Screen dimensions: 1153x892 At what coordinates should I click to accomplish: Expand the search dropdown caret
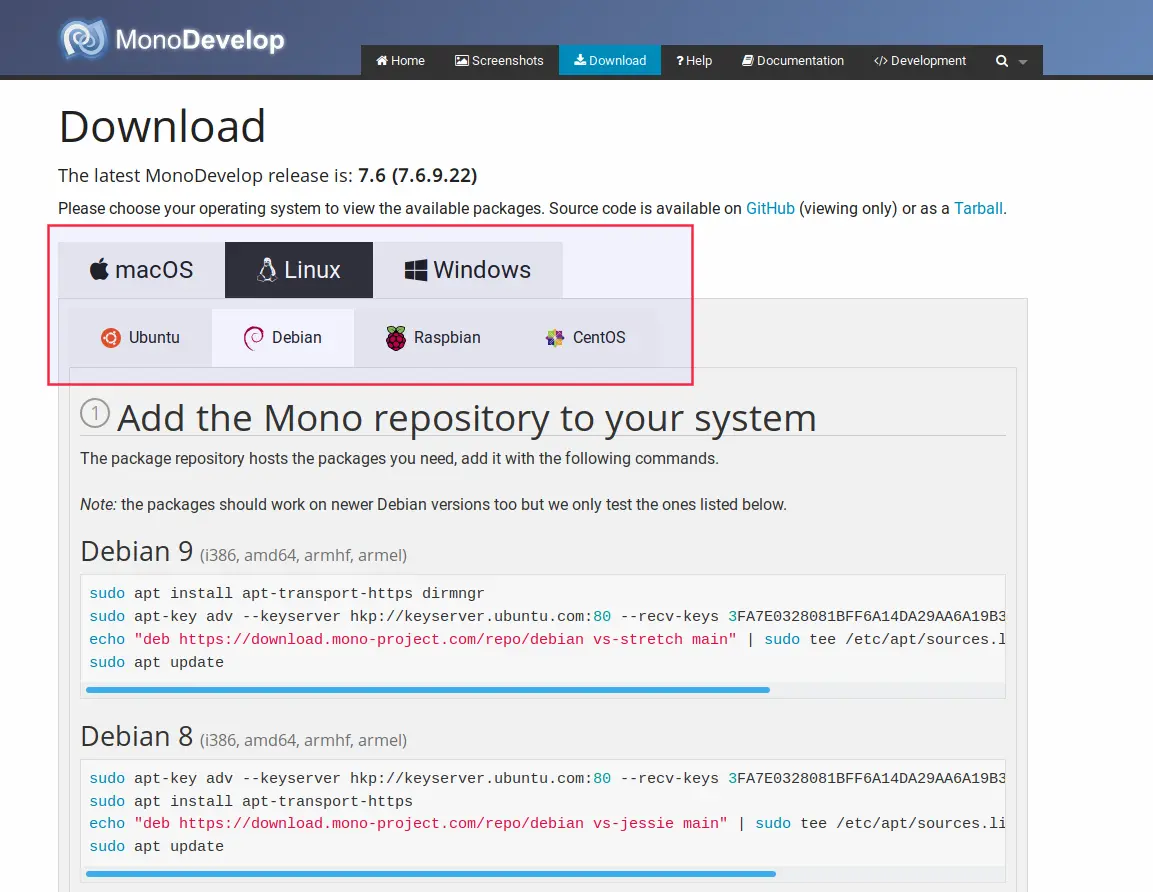(1022, 62)
